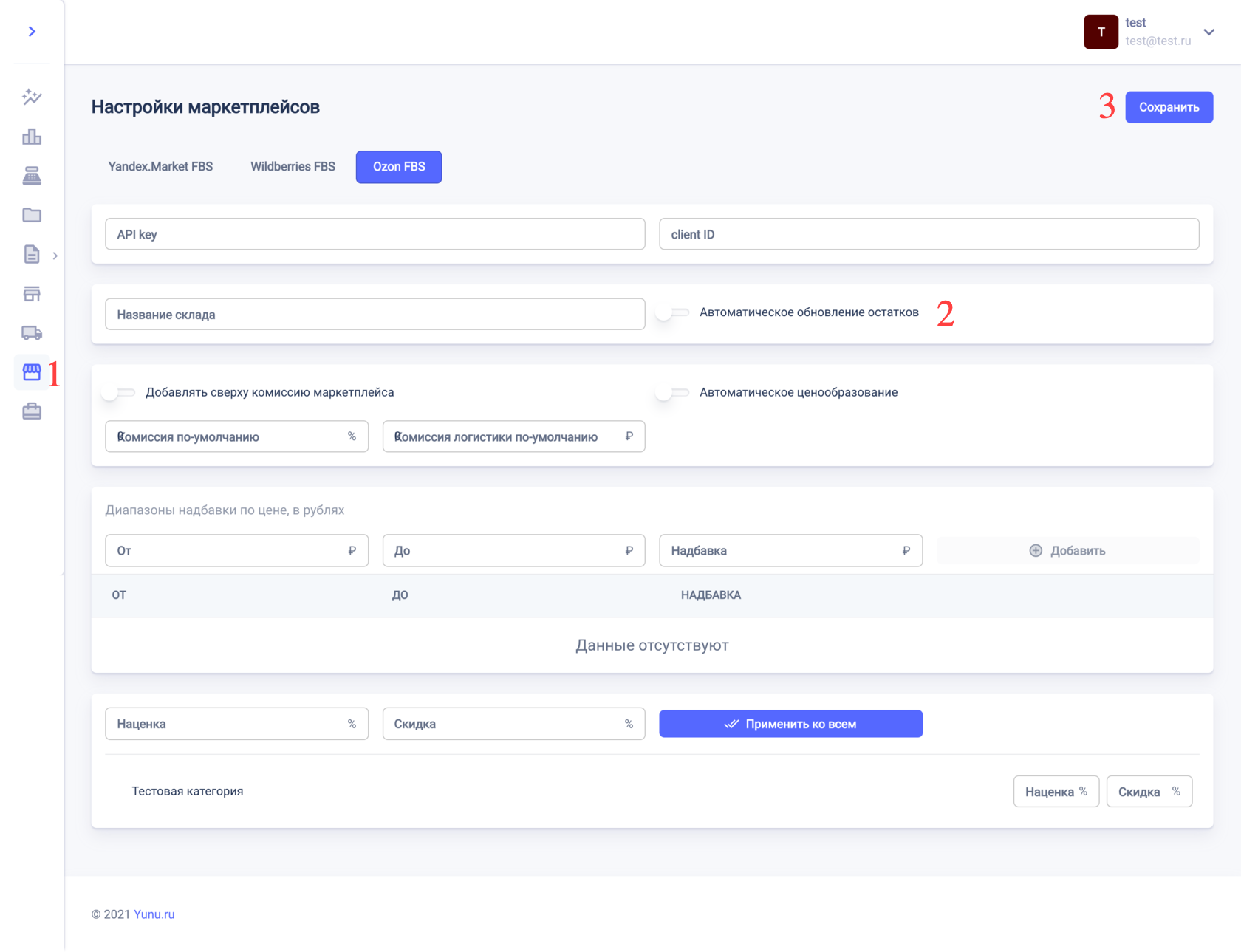The width and height of the screenshot is (1241, 952).
Task: Open the Yunu.ru footer link
Action: click(154, 914)
